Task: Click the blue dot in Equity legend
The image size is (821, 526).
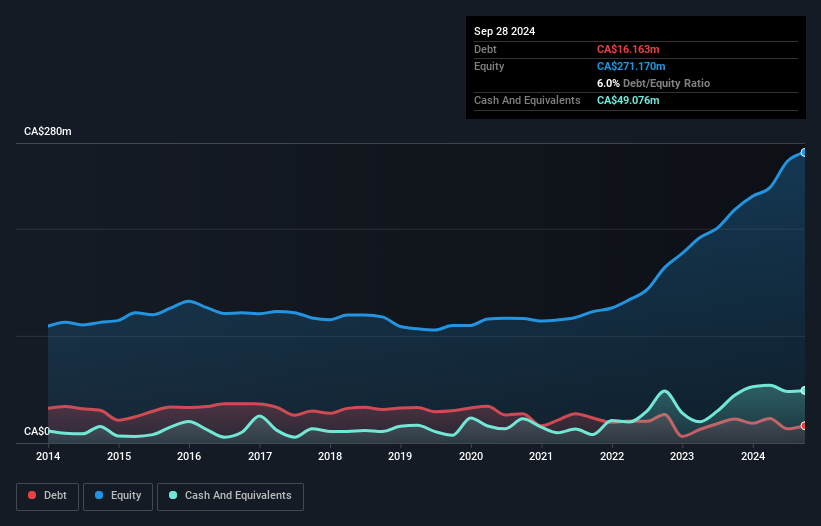Action: click(x=99, y=495)
